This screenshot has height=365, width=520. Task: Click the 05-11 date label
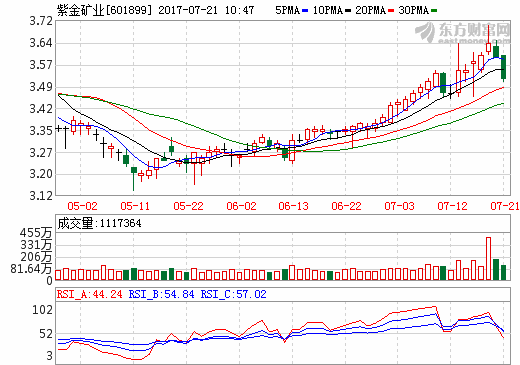tap(135, 206)
